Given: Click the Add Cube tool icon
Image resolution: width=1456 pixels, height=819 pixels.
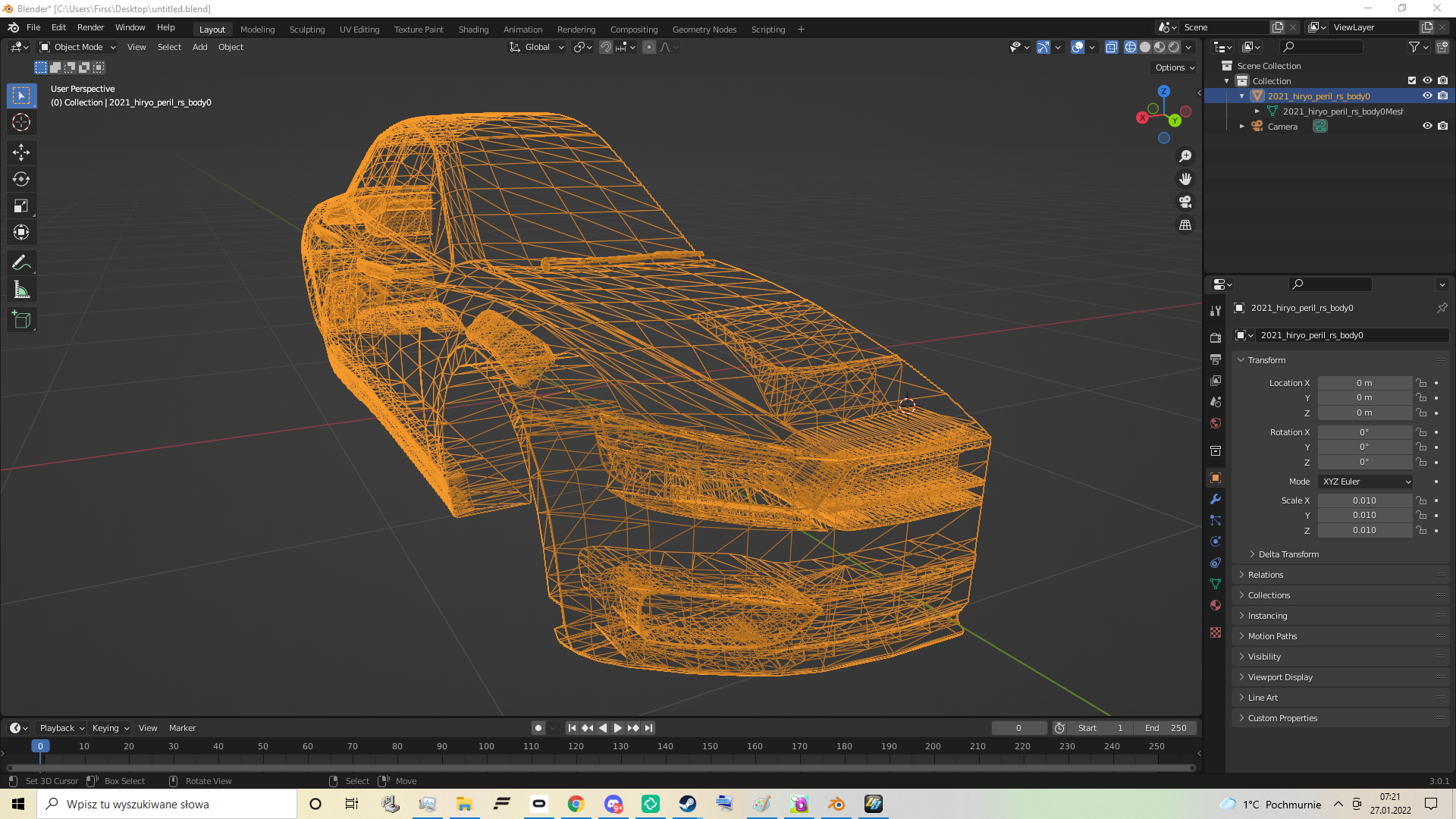Looking at the screenshot, I should tap(21, 320).
